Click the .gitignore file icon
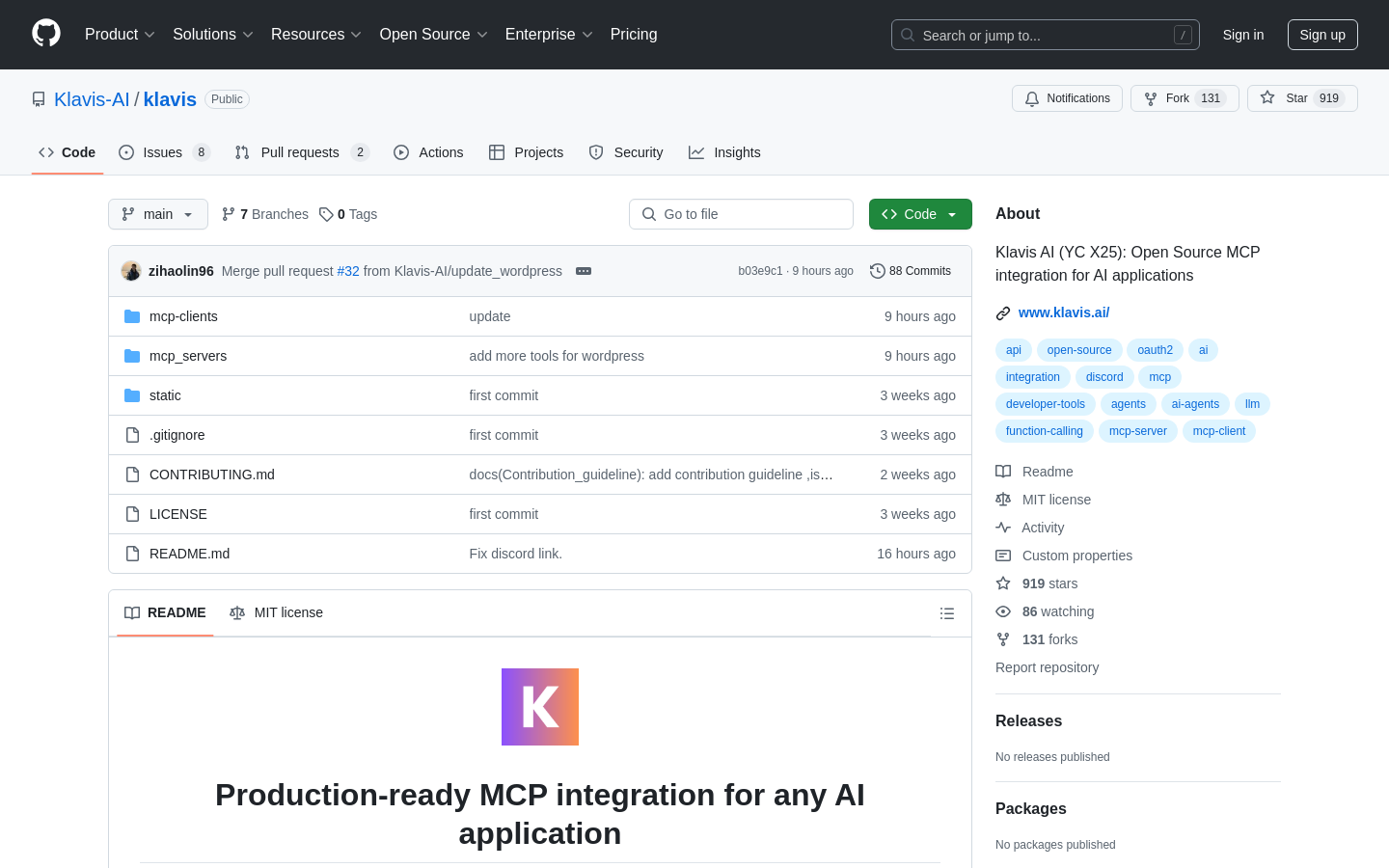Image resolution: width=1389 pixels, height=868 pixels. coord(132,435)
